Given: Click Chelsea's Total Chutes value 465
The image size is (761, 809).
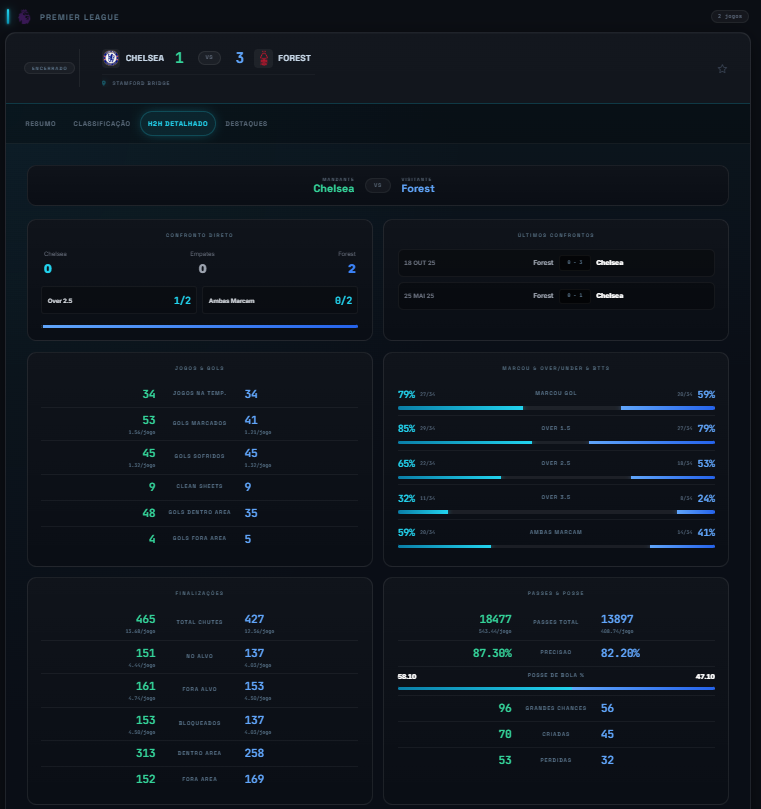Looking at the screenshot, I should tap(145, 619).
